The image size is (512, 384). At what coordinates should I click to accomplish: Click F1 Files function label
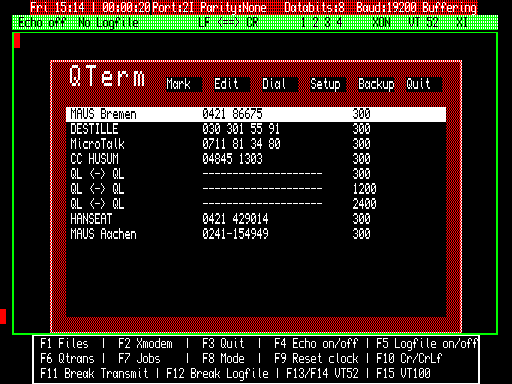point(64,344)
